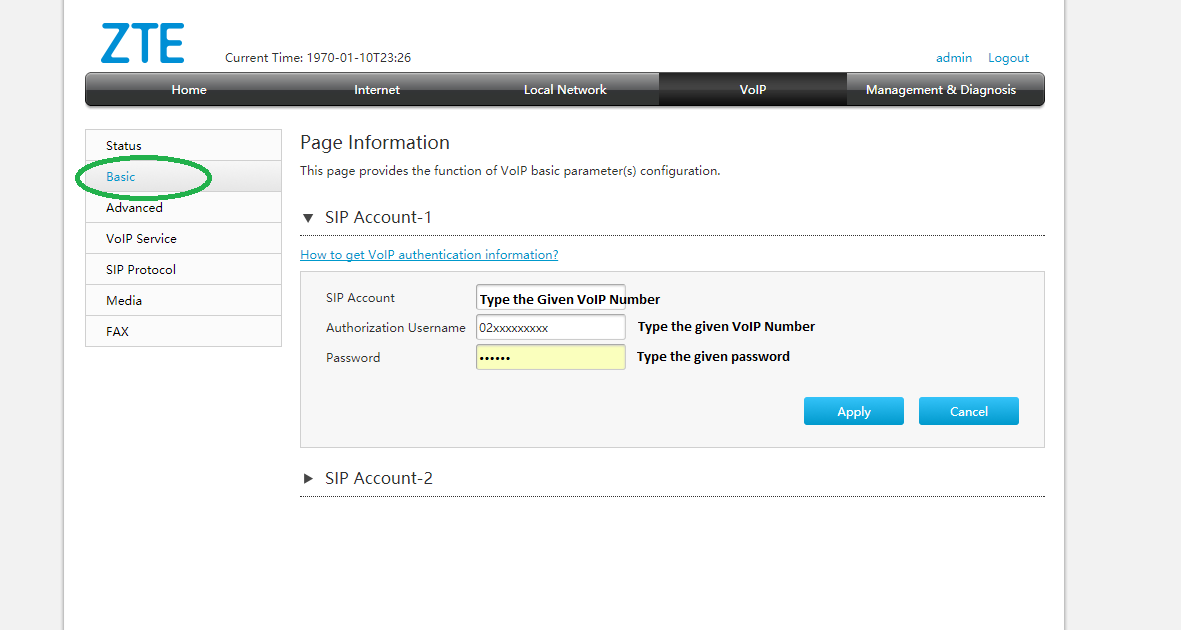Image resolution: width=1181 pixels, height=630 pixels.
Task: Click VoIP basic parameter description text
Action: [510, 171]
